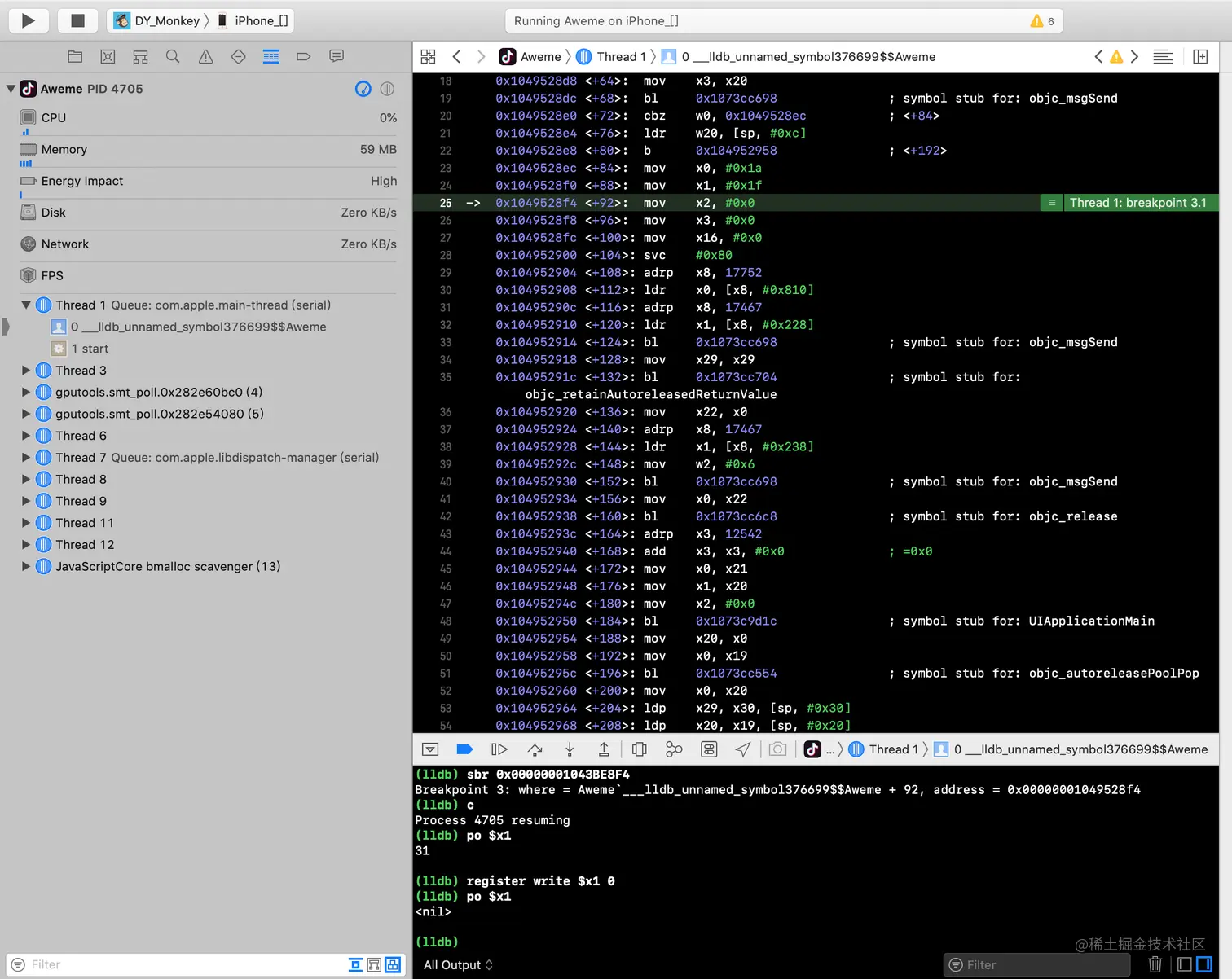1232x979 pixels.
Task: Click the symbol frame in editor jump bar
Action: pos(799,56)
